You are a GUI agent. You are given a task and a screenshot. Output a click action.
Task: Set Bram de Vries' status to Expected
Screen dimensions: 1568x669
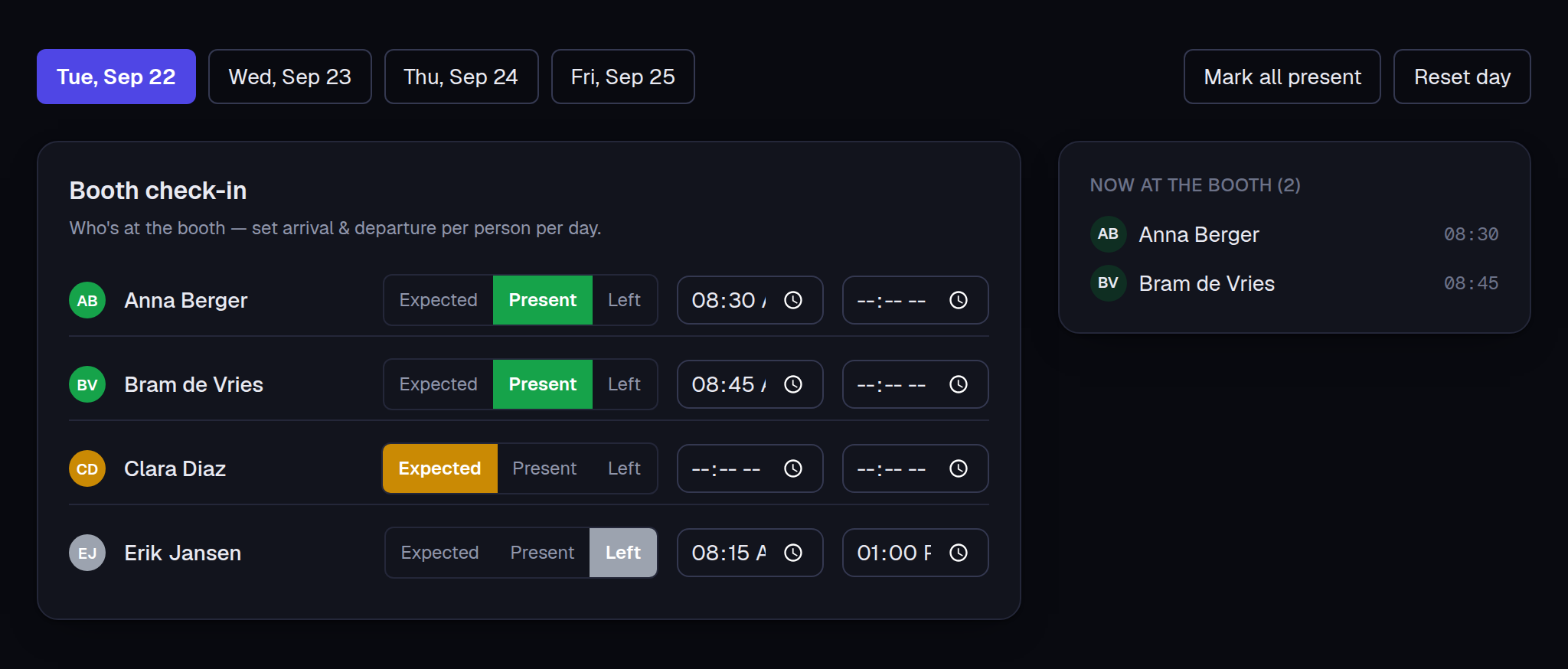(438, 384)
